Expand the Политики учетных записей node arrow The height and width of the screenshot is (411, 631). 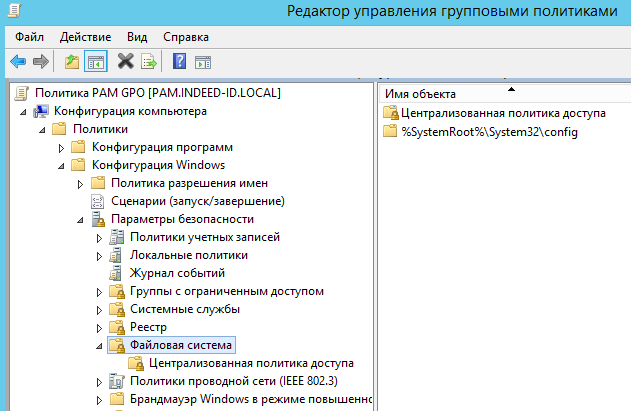[98, 237]
